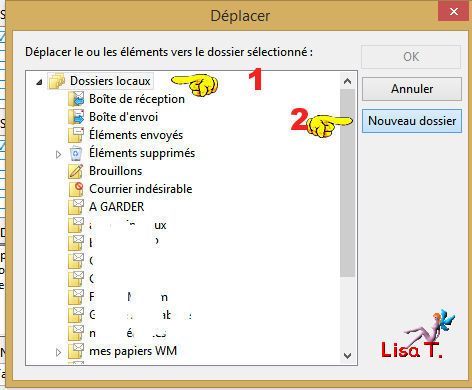Click the Annuler button

(x=412, y=89)
